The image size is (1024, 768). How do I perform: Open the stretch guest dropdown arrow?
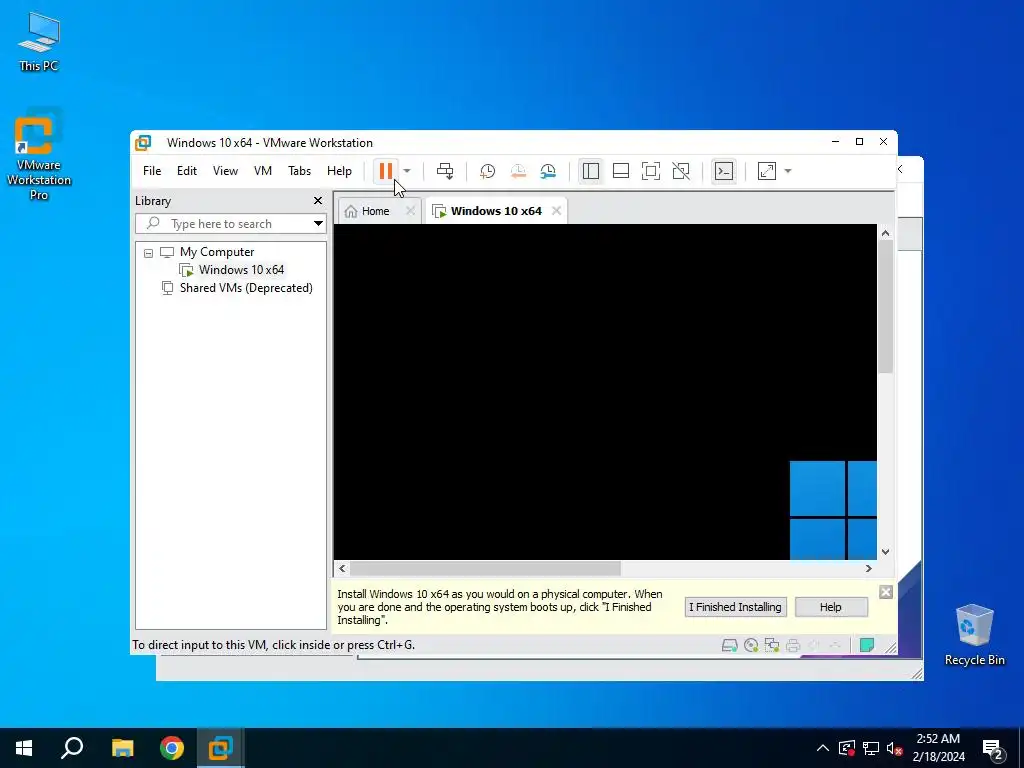(788, 171)
